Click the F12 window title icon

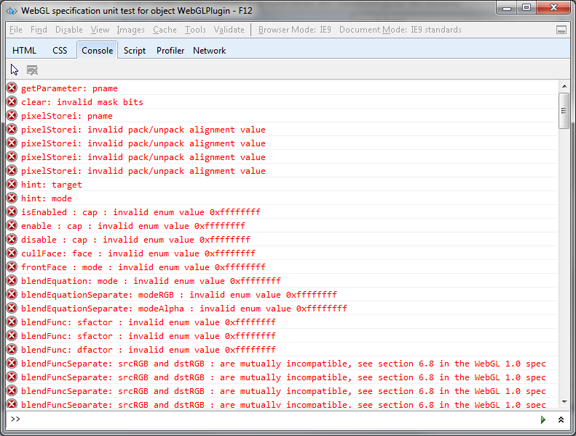[11, 11]
